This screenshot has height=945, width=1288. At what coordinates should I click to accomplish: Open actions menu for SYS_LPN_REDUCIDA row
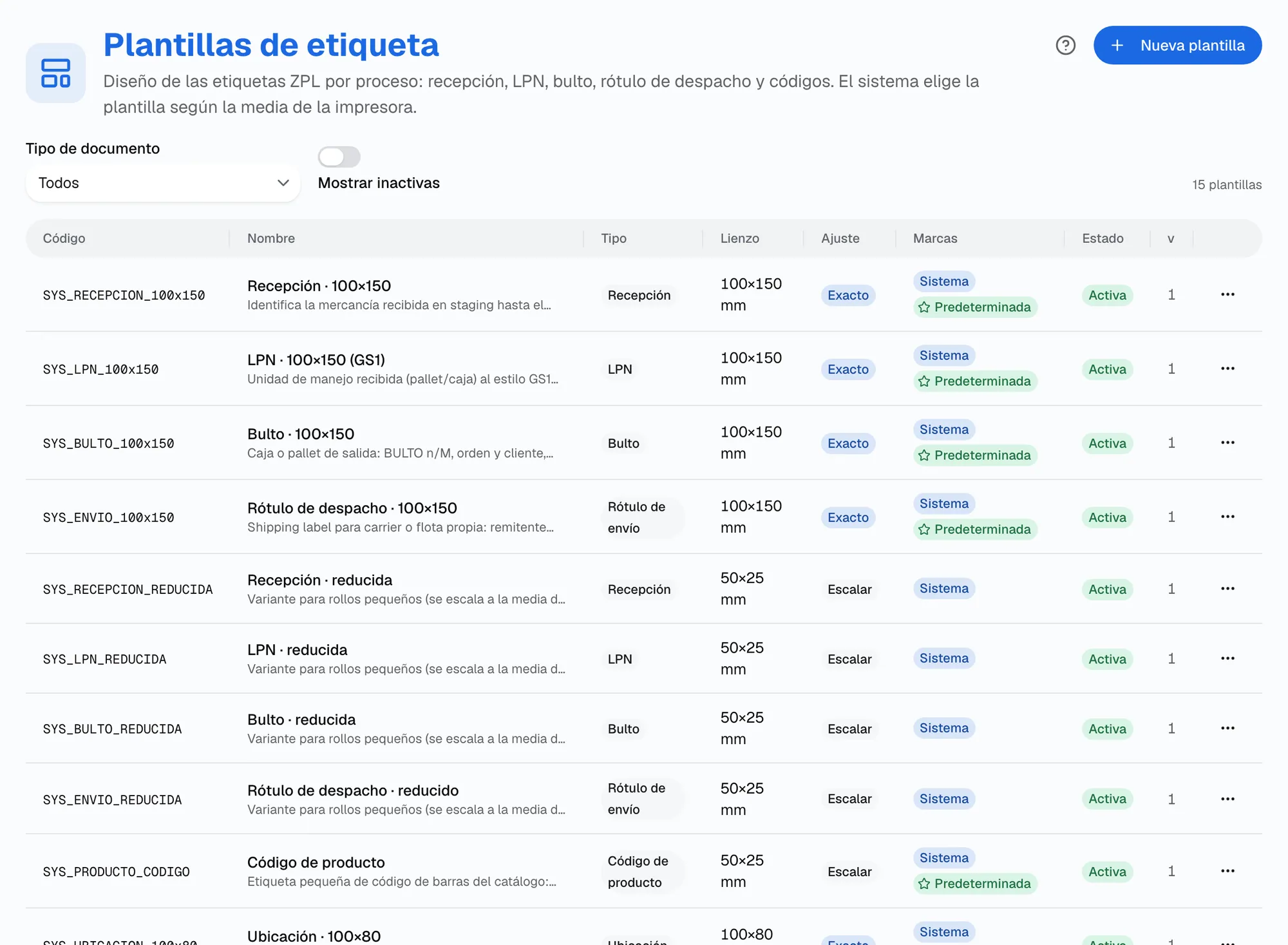point(1227,658)
